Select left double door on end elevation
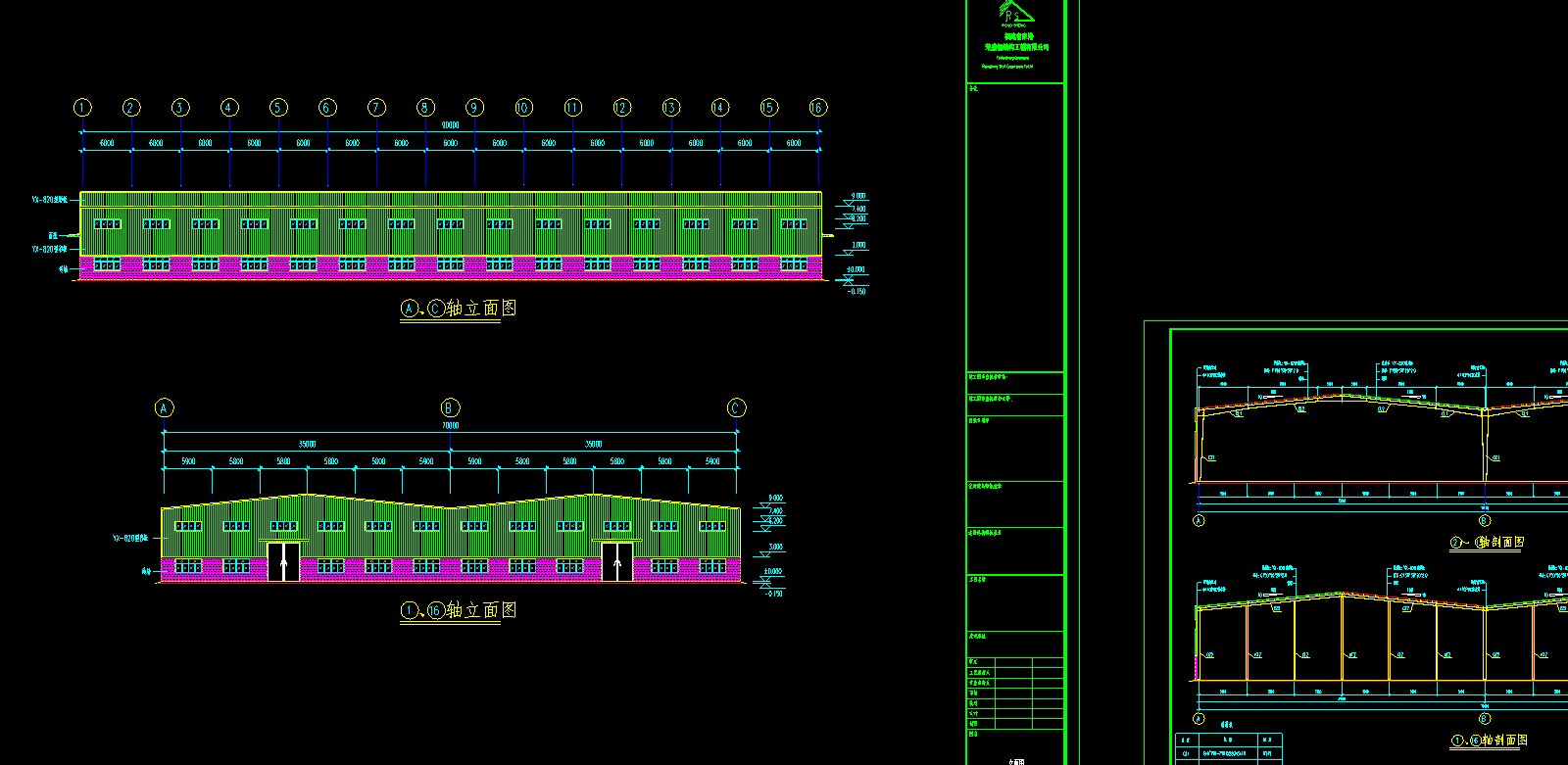The width and height of the screenshot is (1568, 765). click(284, 561)
